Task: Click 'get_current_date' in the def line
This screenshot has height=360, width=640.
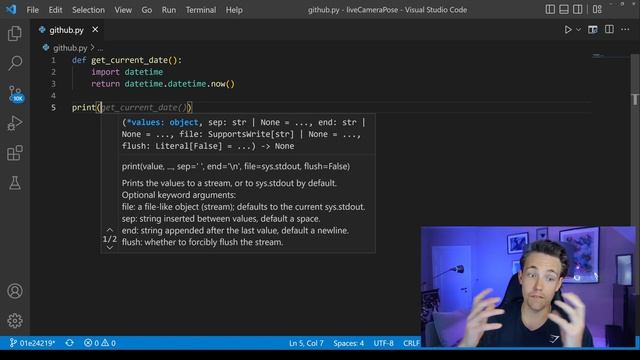Action: click(x=129, y=60)
